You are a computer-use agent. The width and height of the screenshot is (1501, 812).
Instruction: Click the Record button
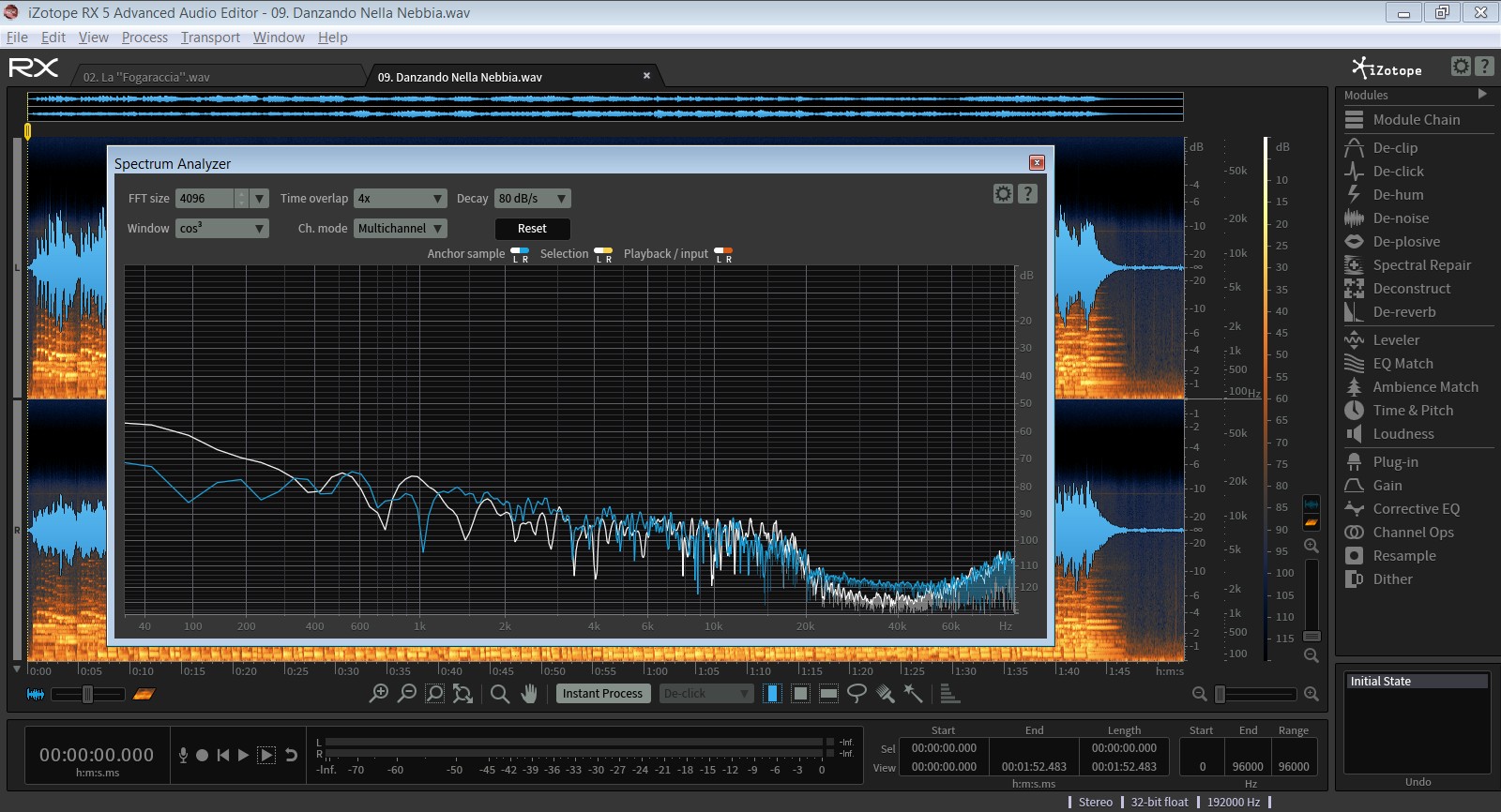(202, 755)
